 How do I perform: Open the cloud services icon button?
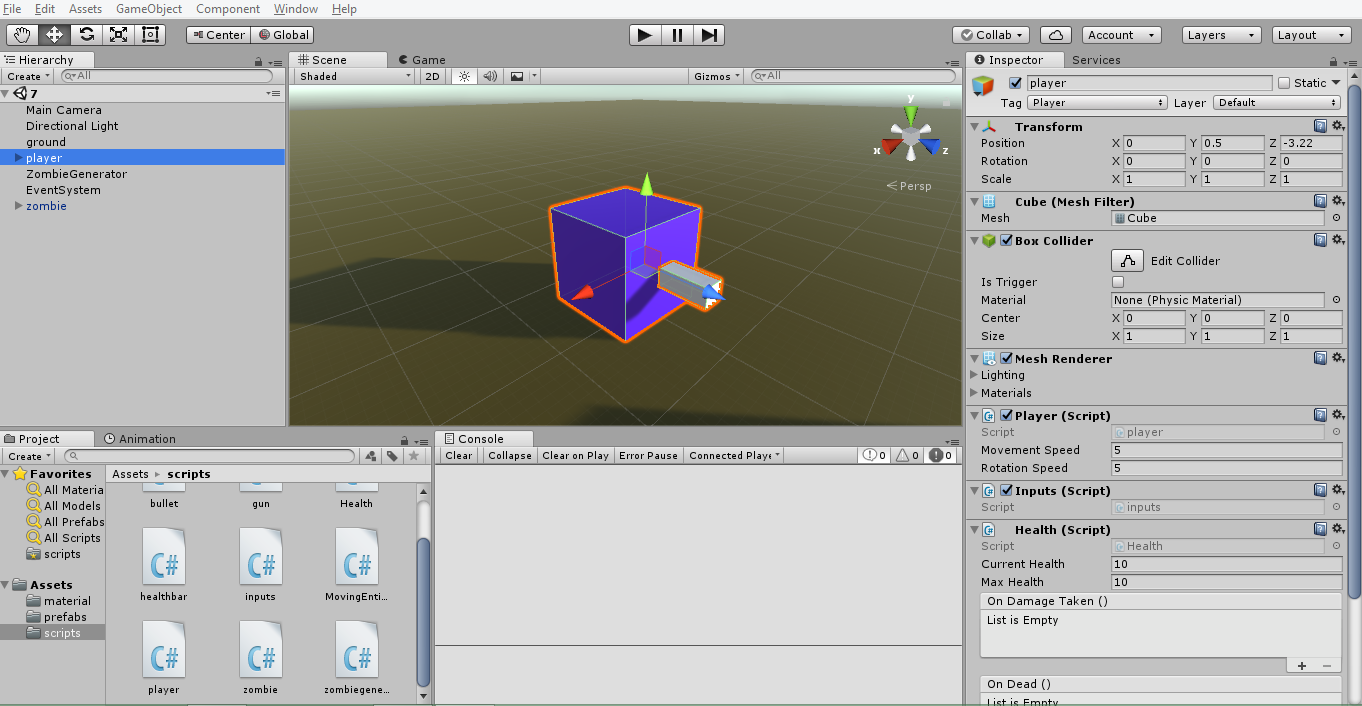tap(1056, 35)
